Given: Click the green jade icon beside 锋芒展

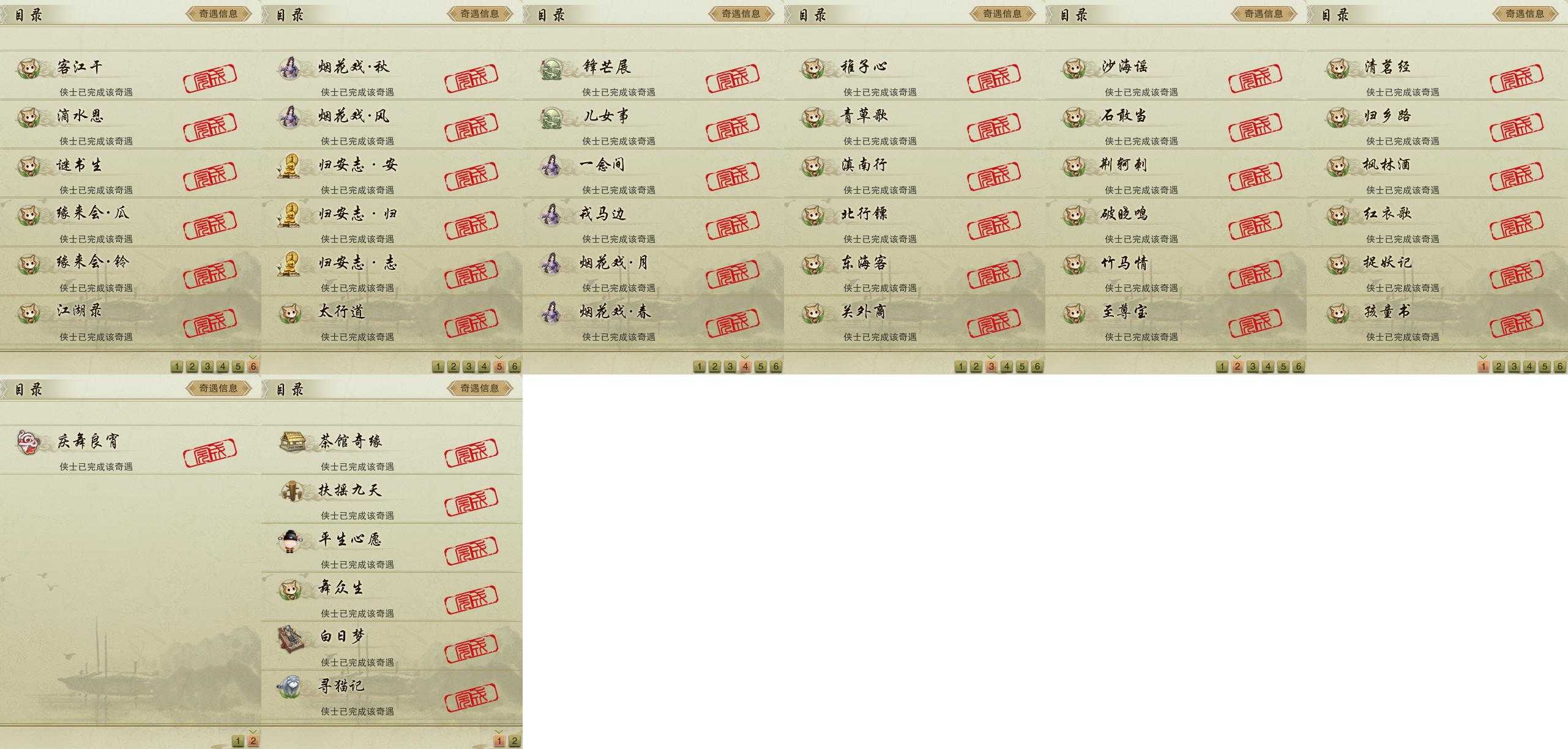Looking at the screenshot, I should pyautogui.click(x=552, y=69).
